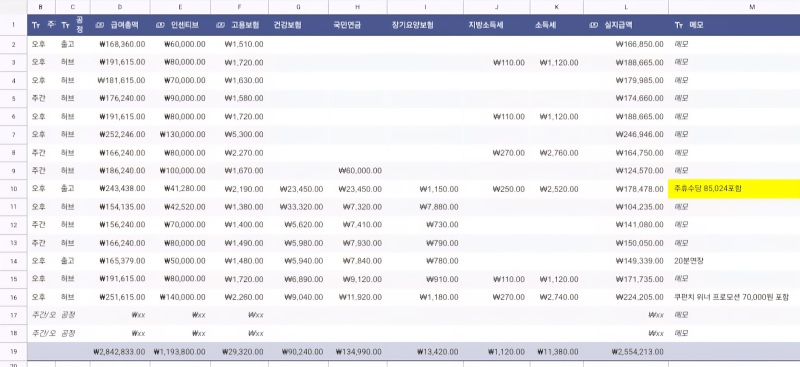Click the text-type icon beside 메모 header

(x=679, y=25)
